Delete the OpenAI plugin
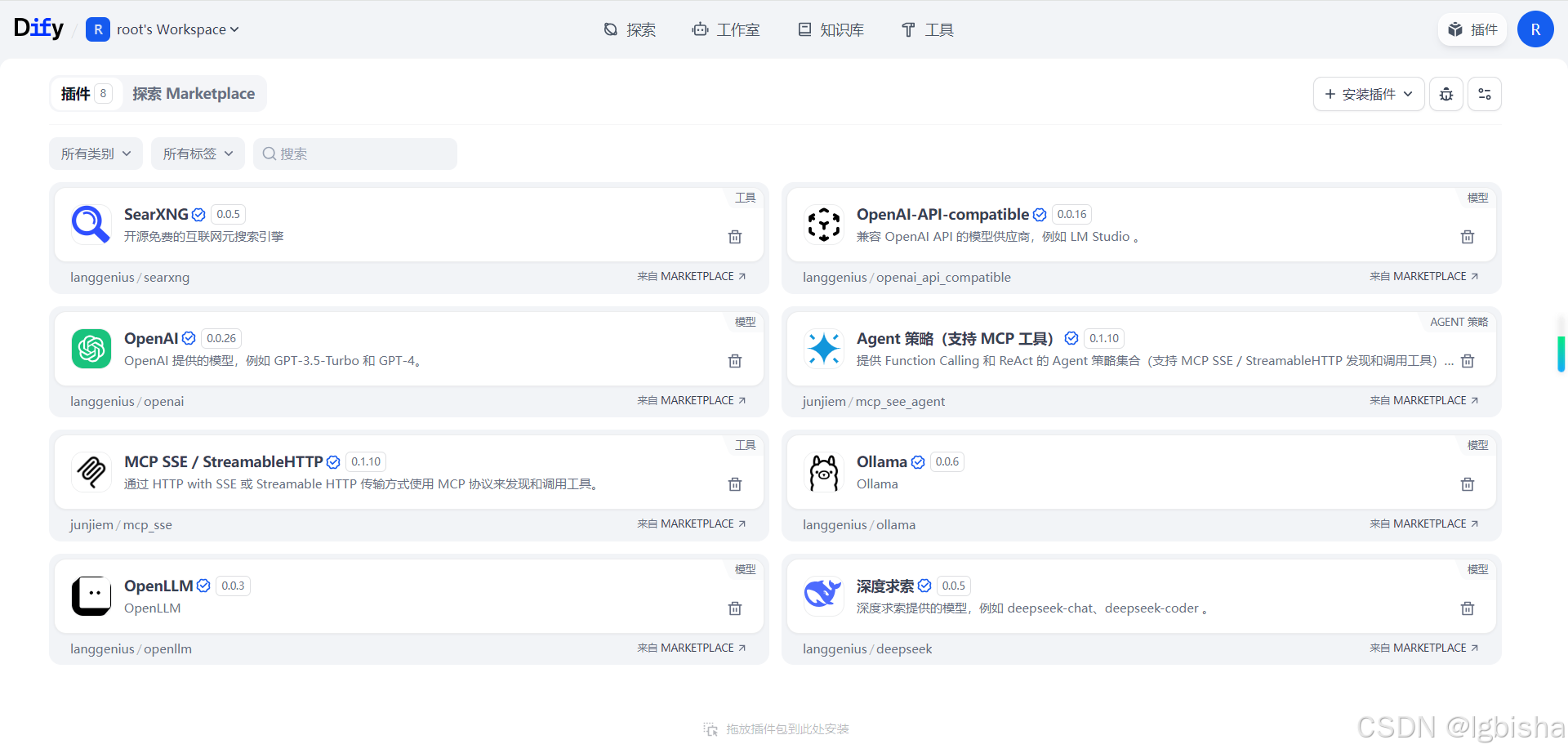The width and height of the screenshot is (1568, 753). 735,361
